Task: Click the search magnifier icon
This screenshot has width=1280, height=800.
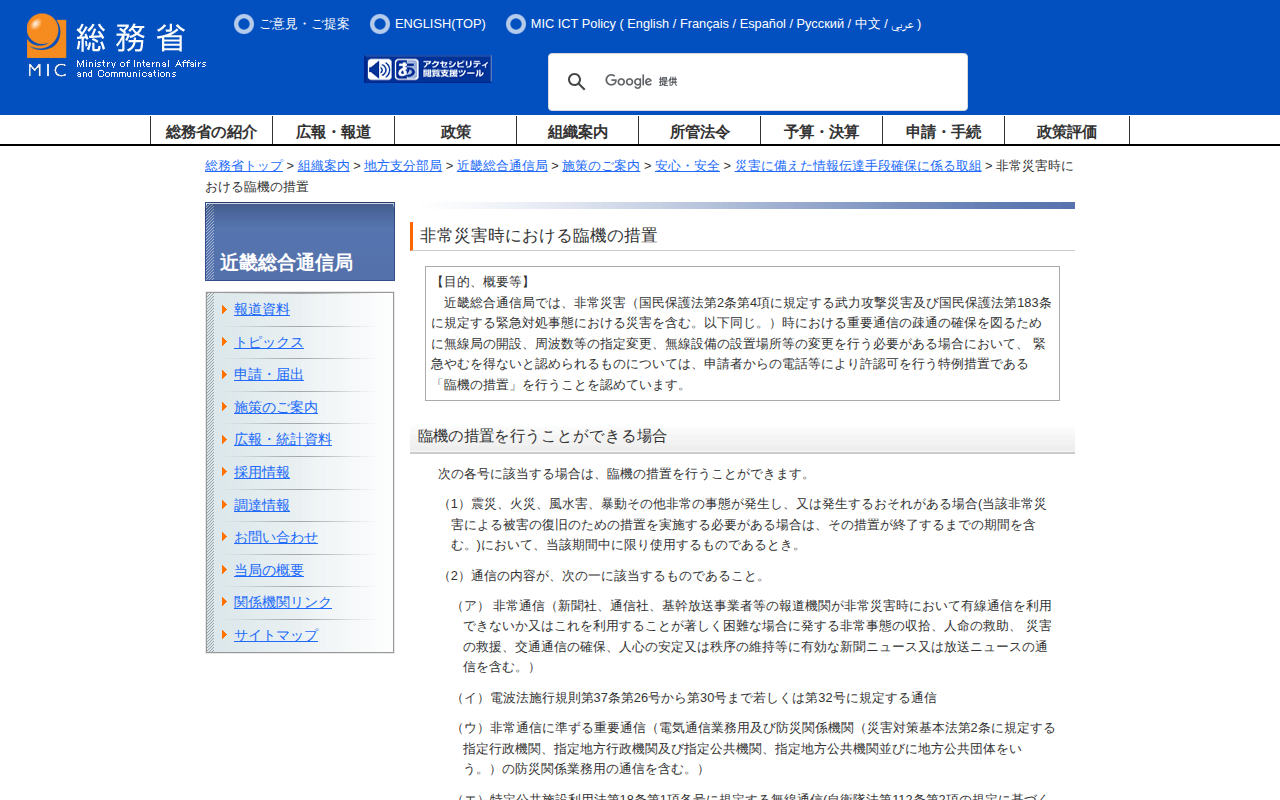Action: (x=577, y=82)
